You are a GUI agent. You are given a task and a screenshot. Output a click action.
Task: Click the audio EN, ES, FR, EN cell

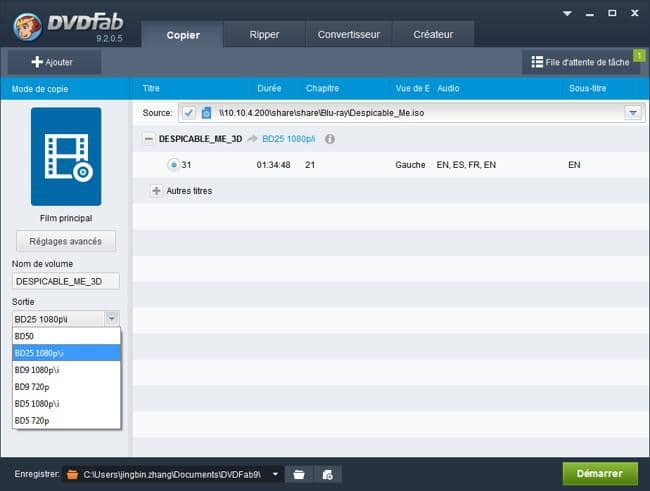(466, 165)
